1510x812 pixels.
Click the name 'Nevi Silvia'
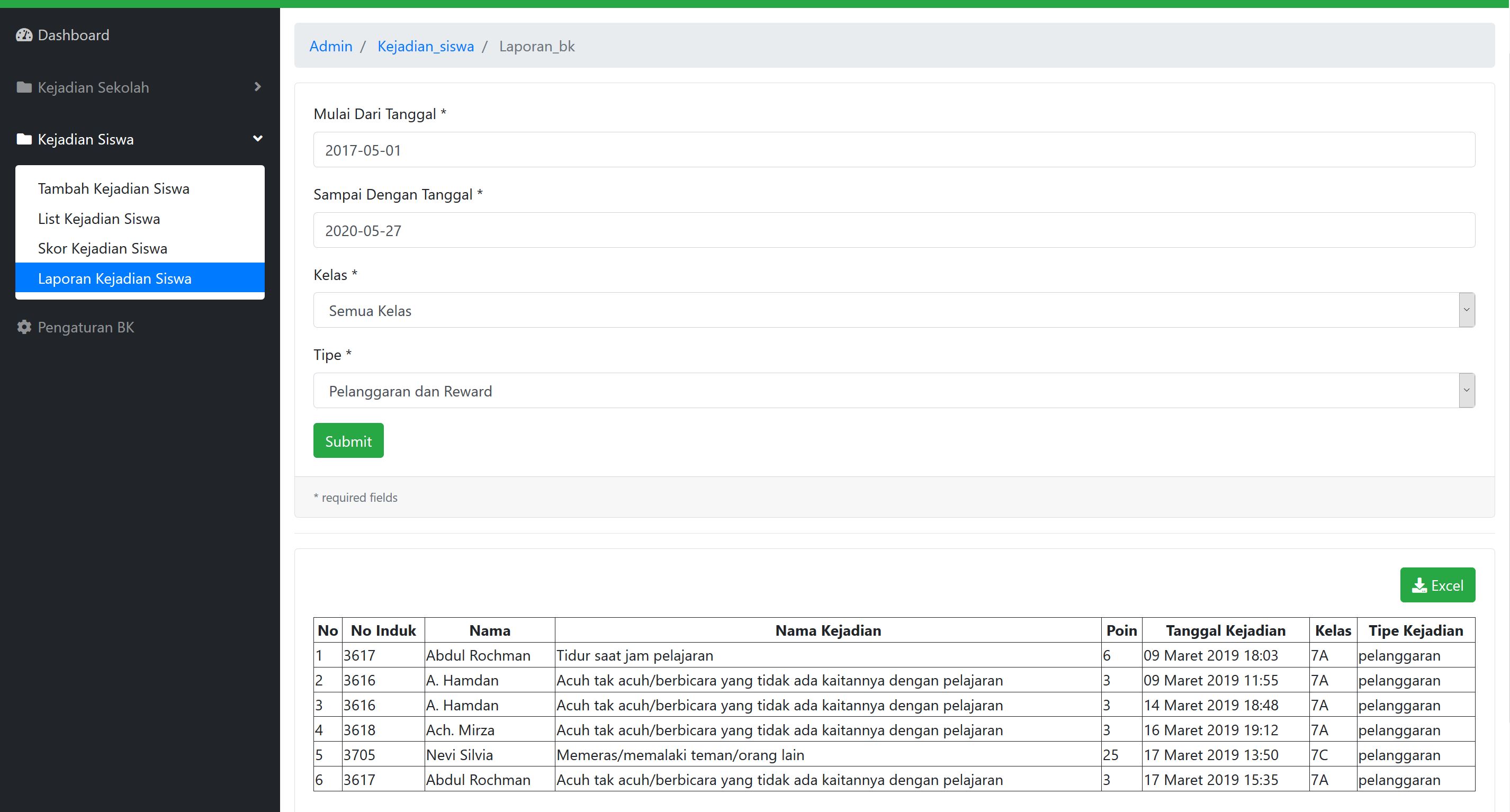(x=460, y=755)
